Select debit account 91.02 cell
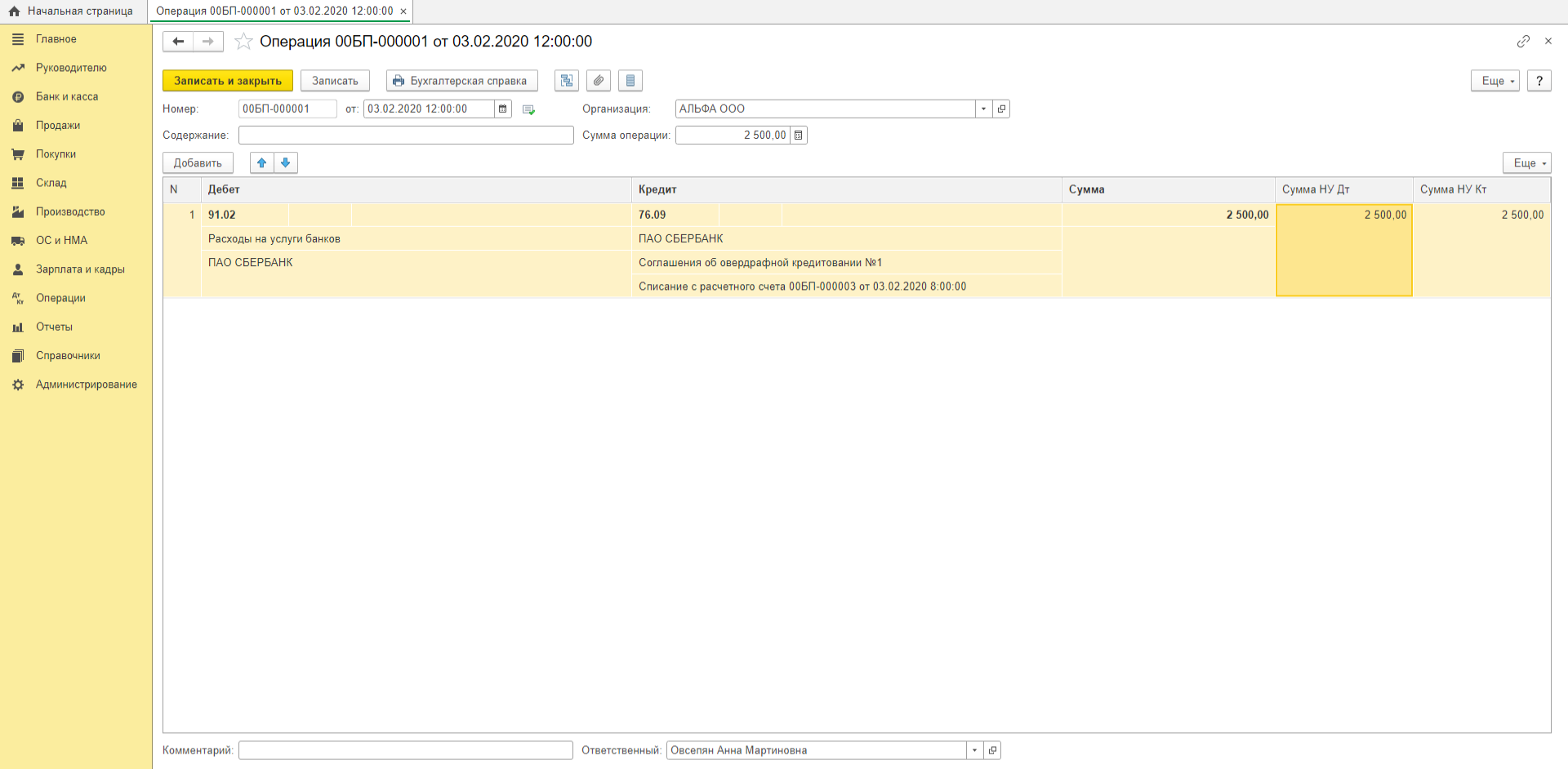The width and height of the screenshot is (1568, 769). click(245, 215)
